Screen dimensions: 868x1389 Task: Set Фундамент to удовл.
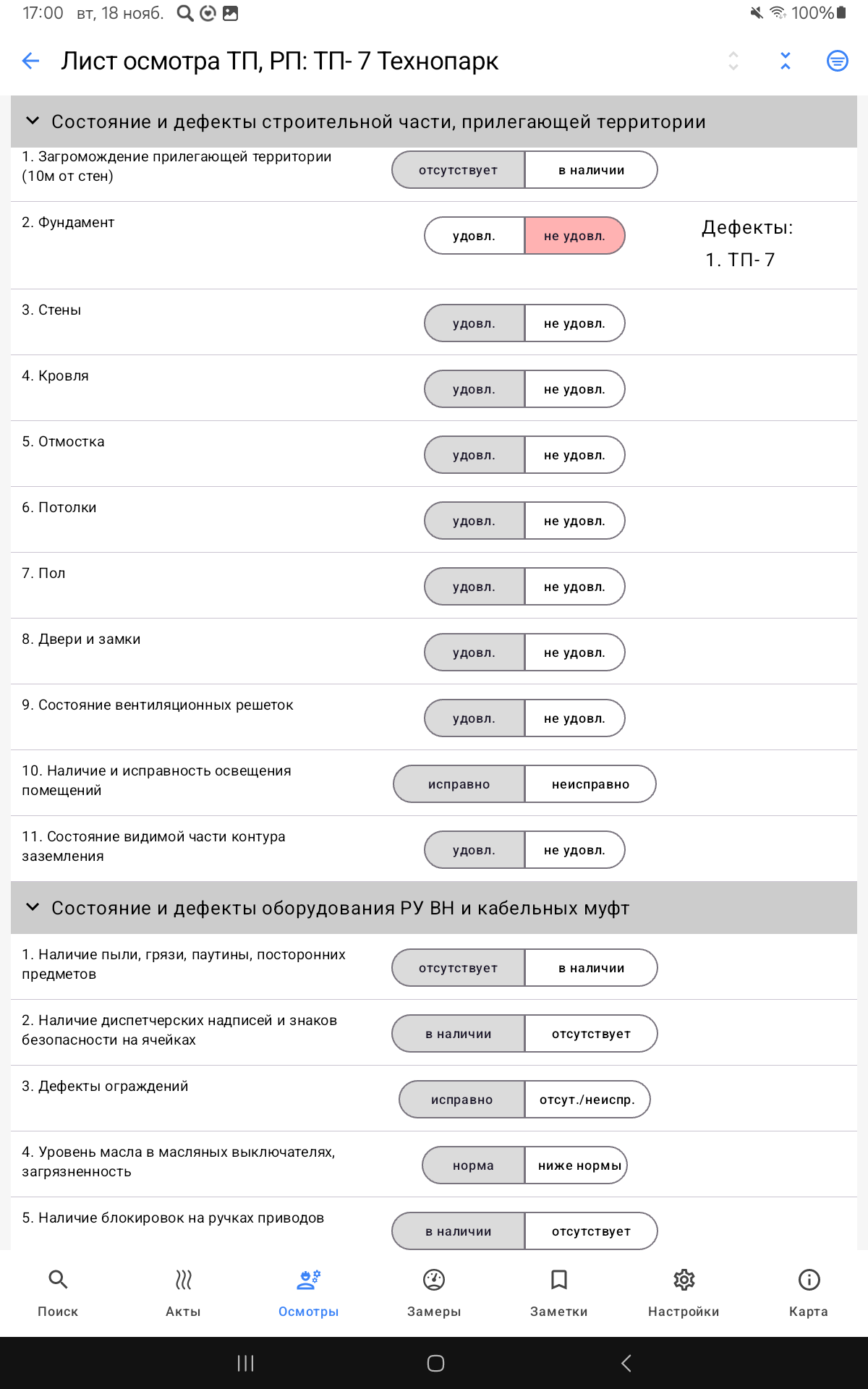(x=475, y=236)
